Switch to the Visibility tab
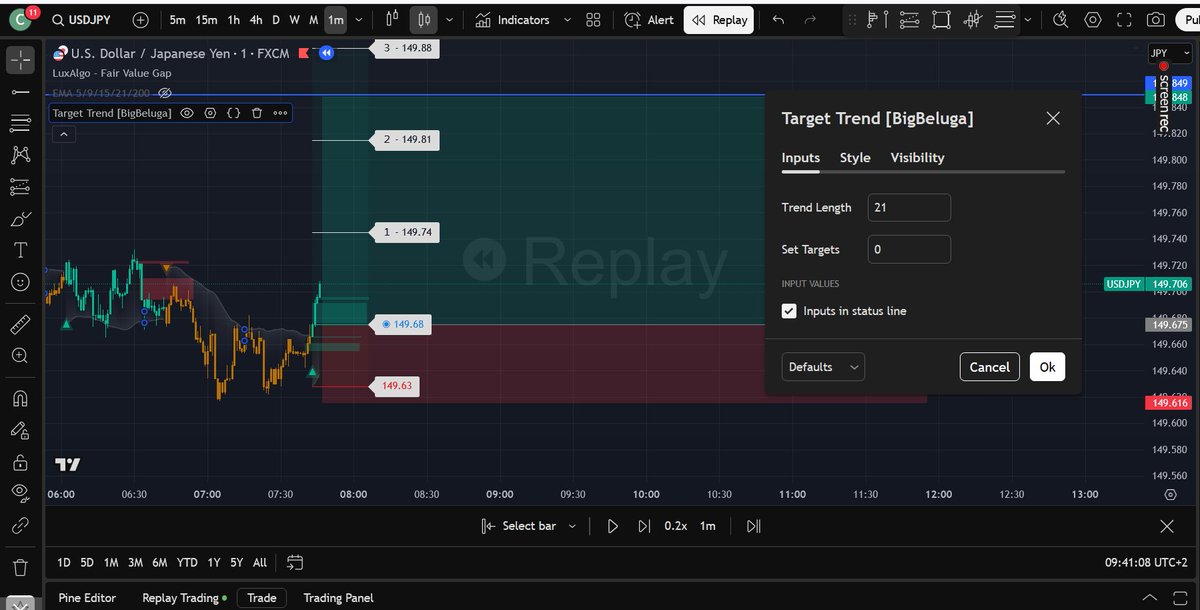The height and width of the screenshot is (610, 1200). point(917,157)
